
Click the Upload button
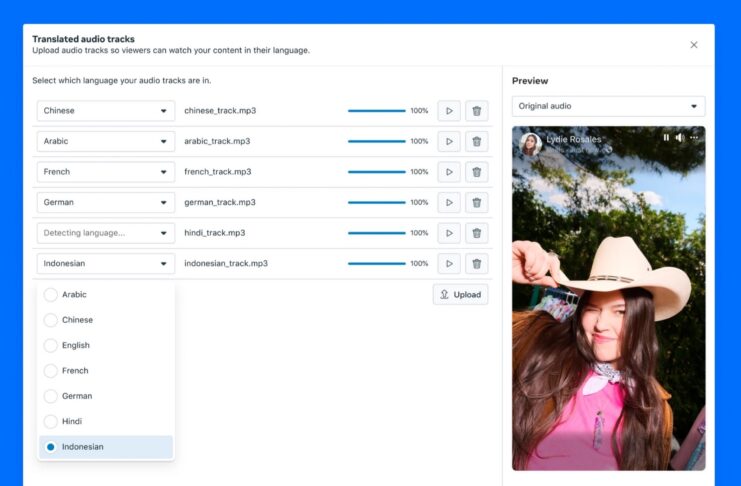(460, 295)
